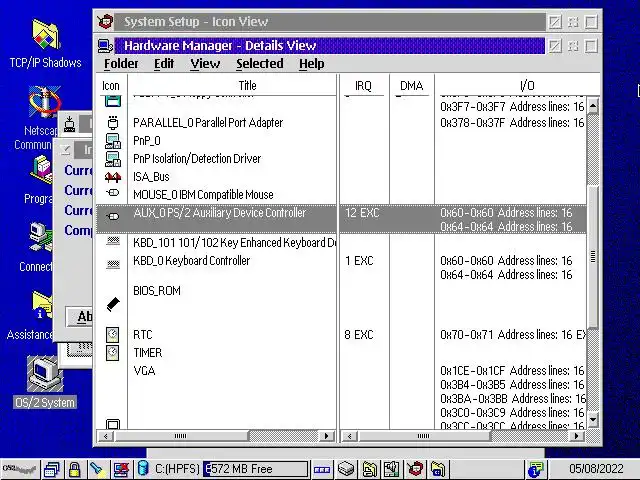Click the right pane horizontal scroll left arrow
640x480 pixels.
tap(349, 436)
